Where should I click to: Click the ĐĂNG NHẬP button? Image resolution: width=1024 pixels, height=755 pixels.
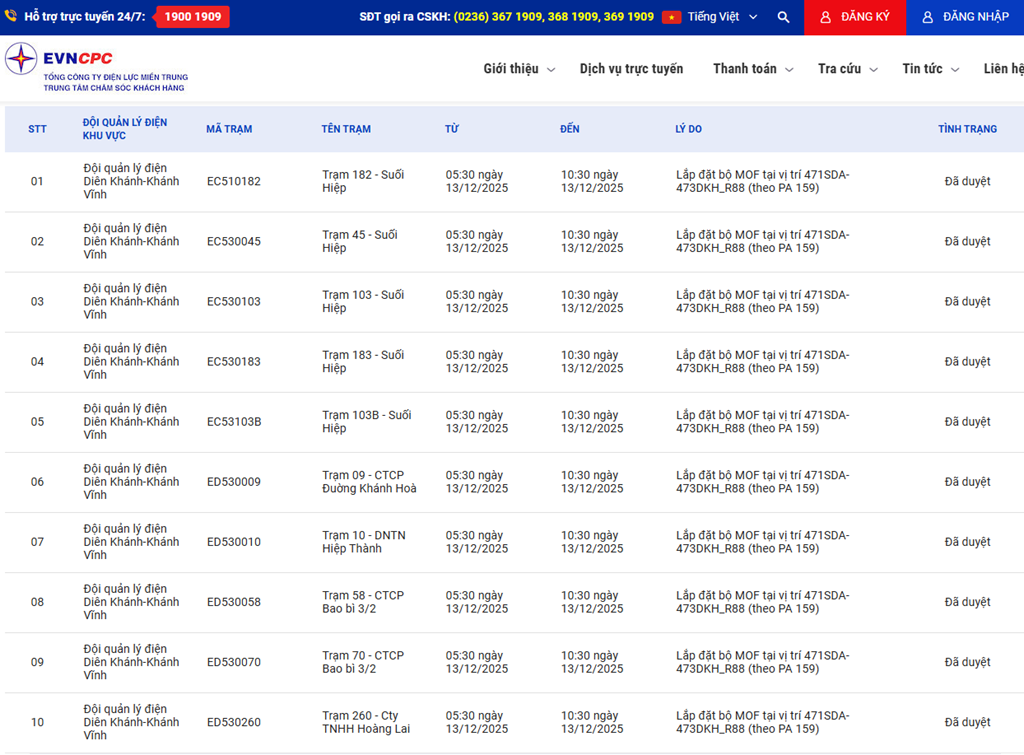[965, 17]
